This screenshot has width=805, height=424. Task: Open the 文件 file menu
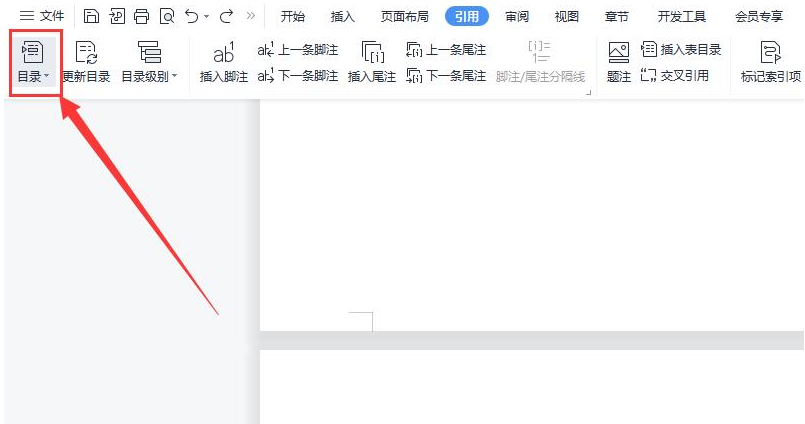(42, 16)
